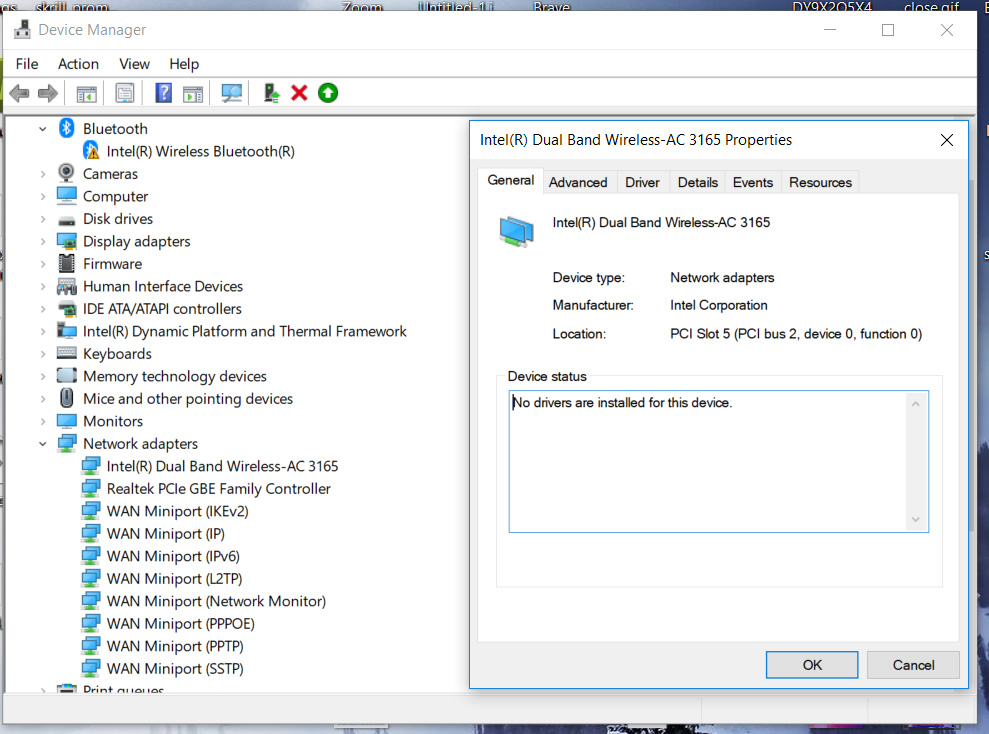Click the Forward navigation arrow icon
Screen dimensions: 989x734
coord(46,92)
